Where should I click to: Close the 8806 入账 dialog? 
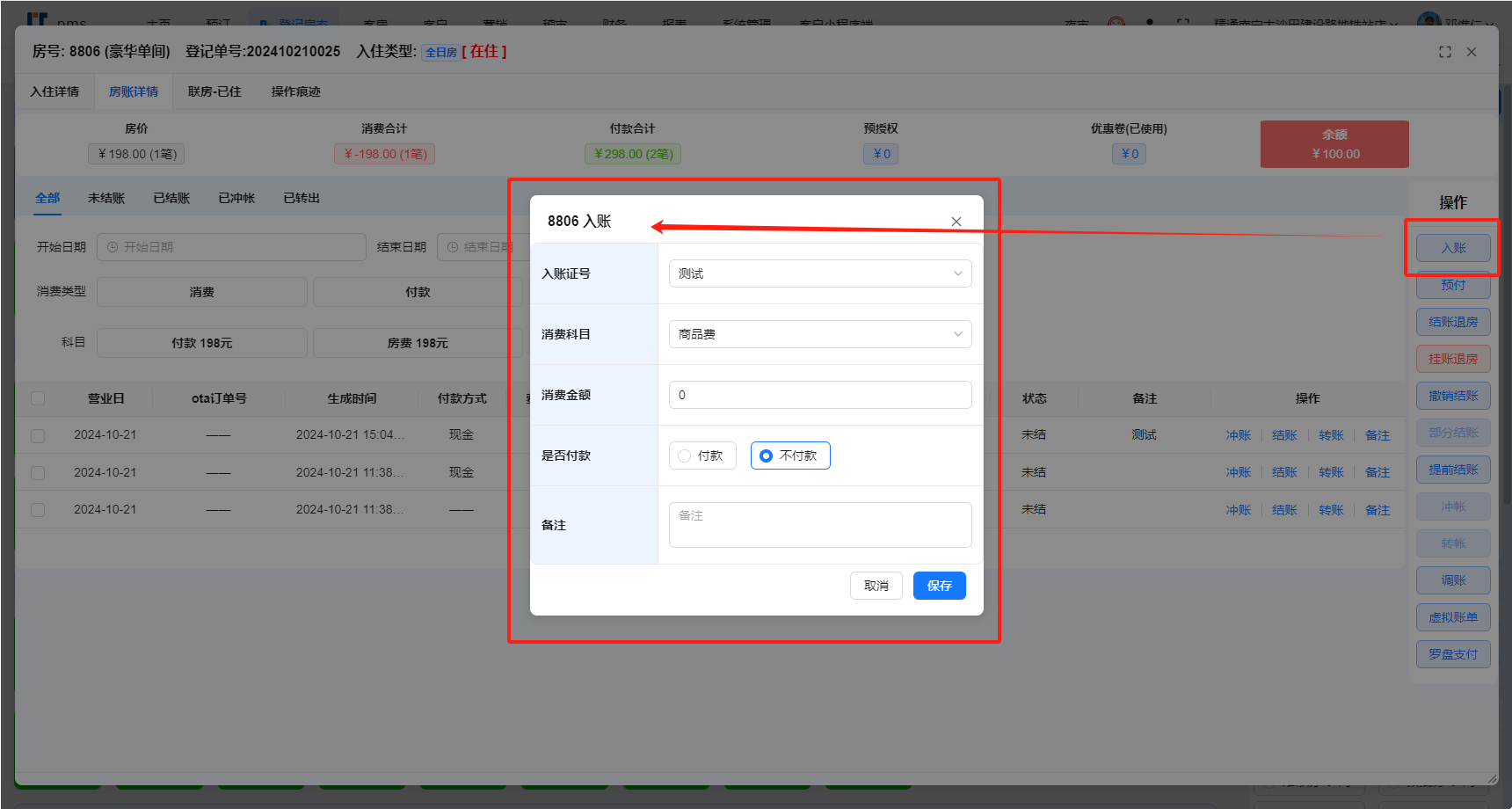coord(956,222)
